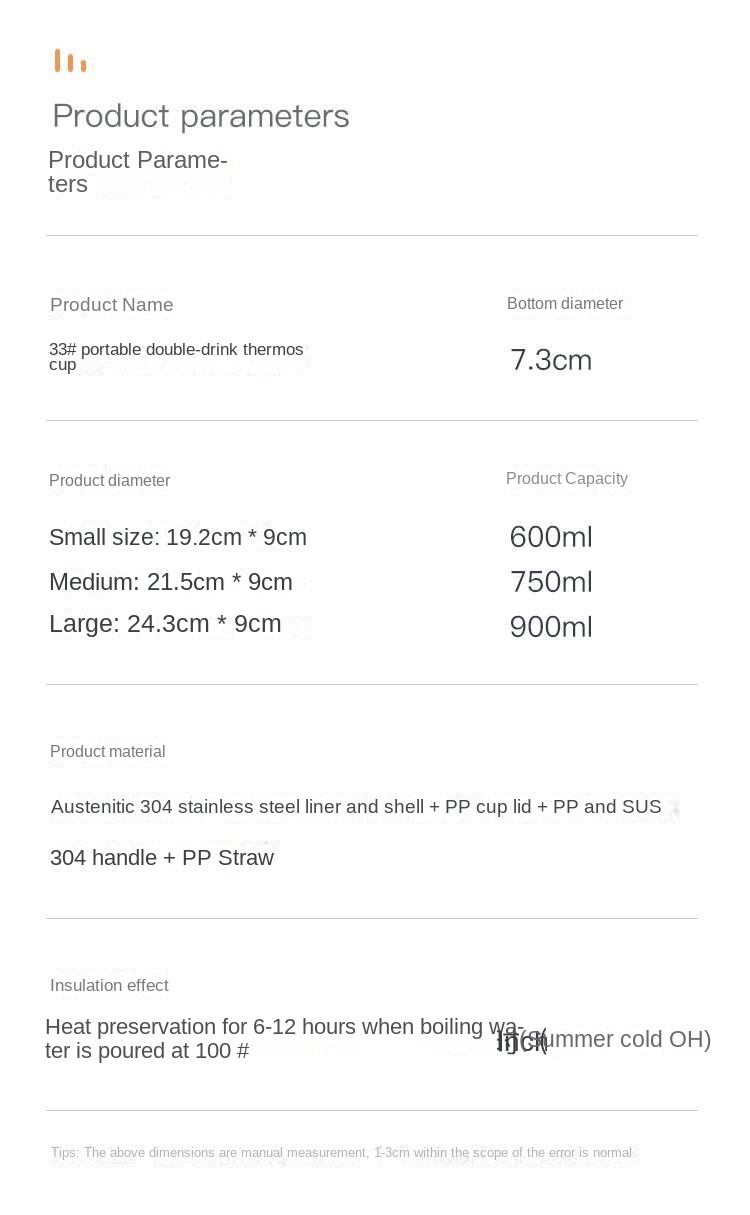Select the "Small size: 19.2cm * 9cm" row
750x1215 pixels.
(178, 537)
